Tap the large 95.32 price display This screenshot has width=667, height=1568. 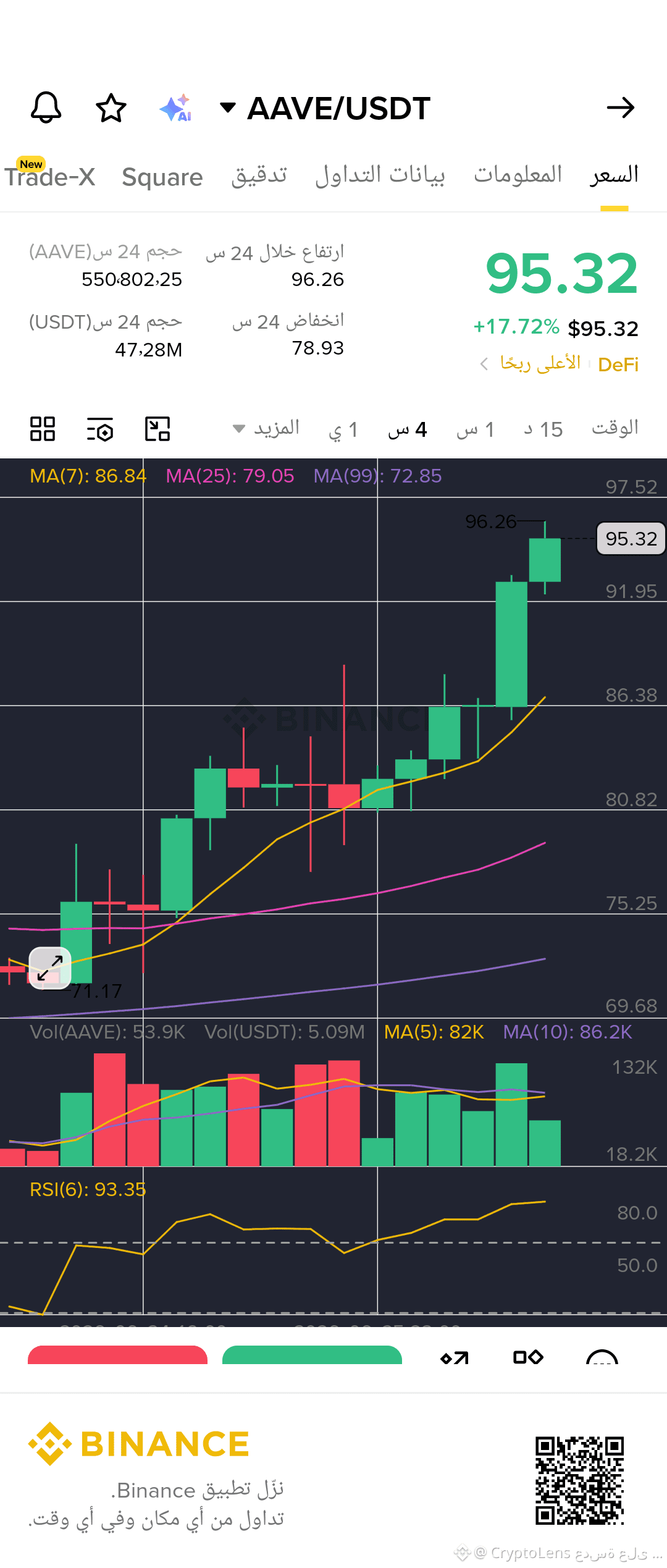pyautogui.click(x=561, y=274)
